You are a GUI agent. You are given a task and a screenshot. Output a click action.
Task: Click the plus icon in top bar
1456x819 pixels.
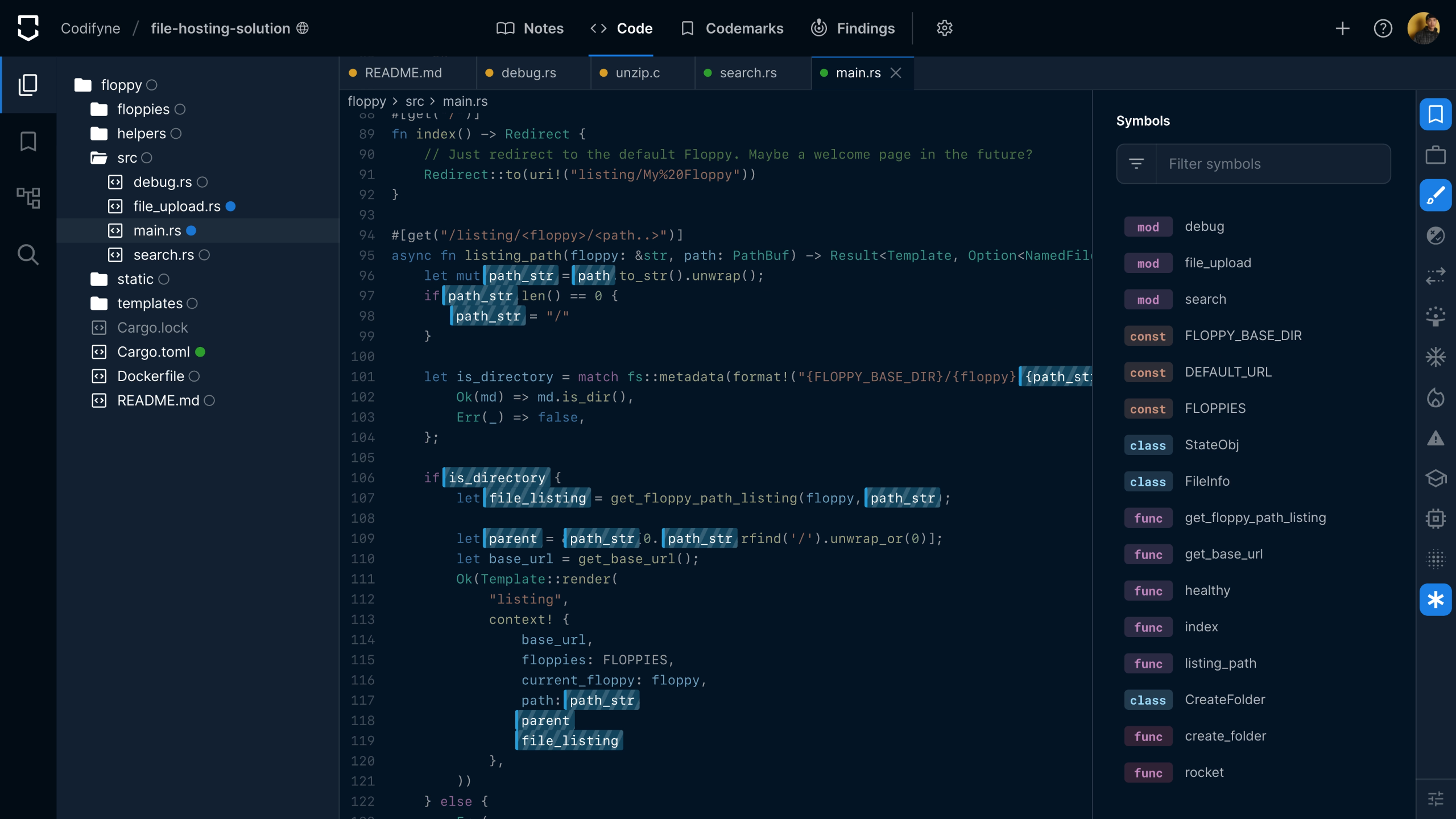coord(1342,28)
